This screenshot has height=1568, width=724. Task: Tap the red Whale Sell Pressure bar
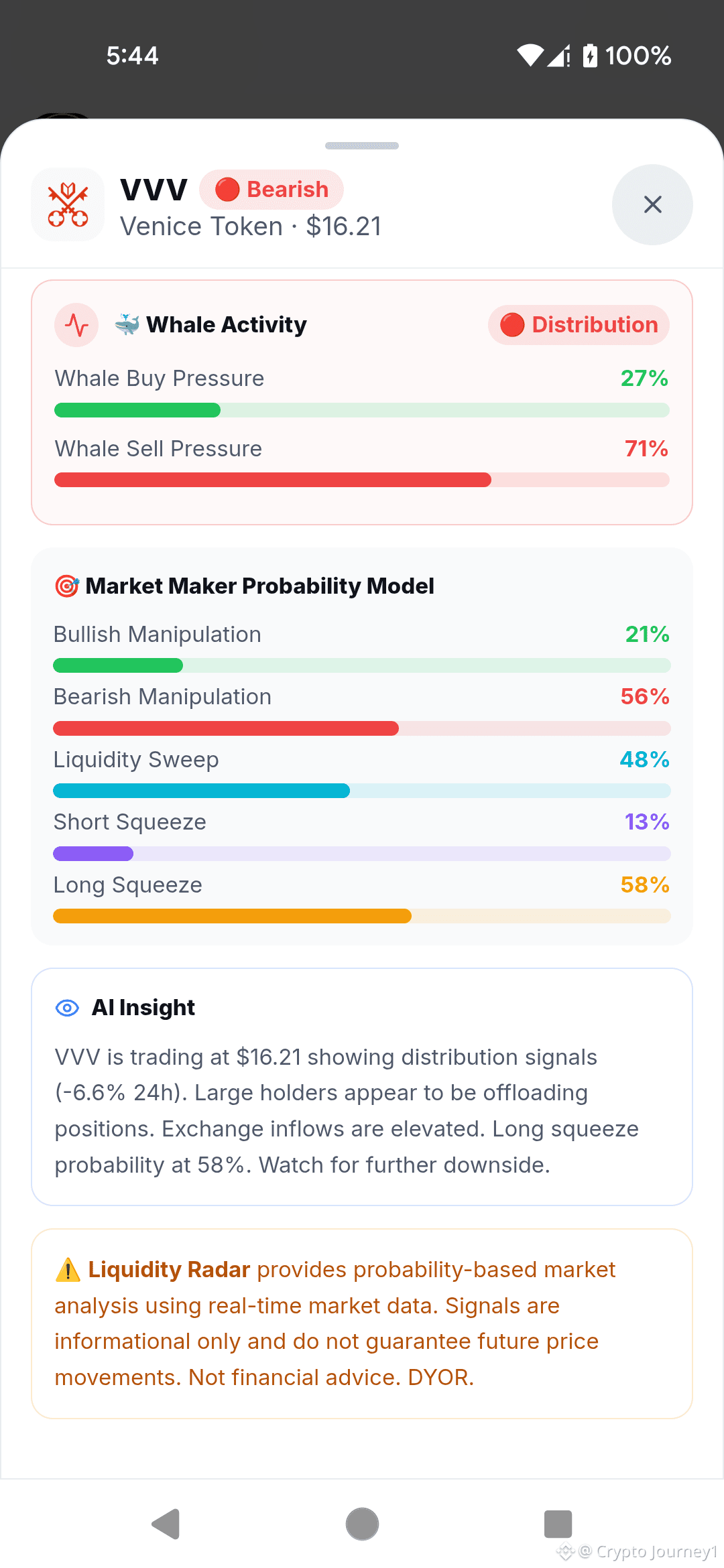tap(362, 480)
